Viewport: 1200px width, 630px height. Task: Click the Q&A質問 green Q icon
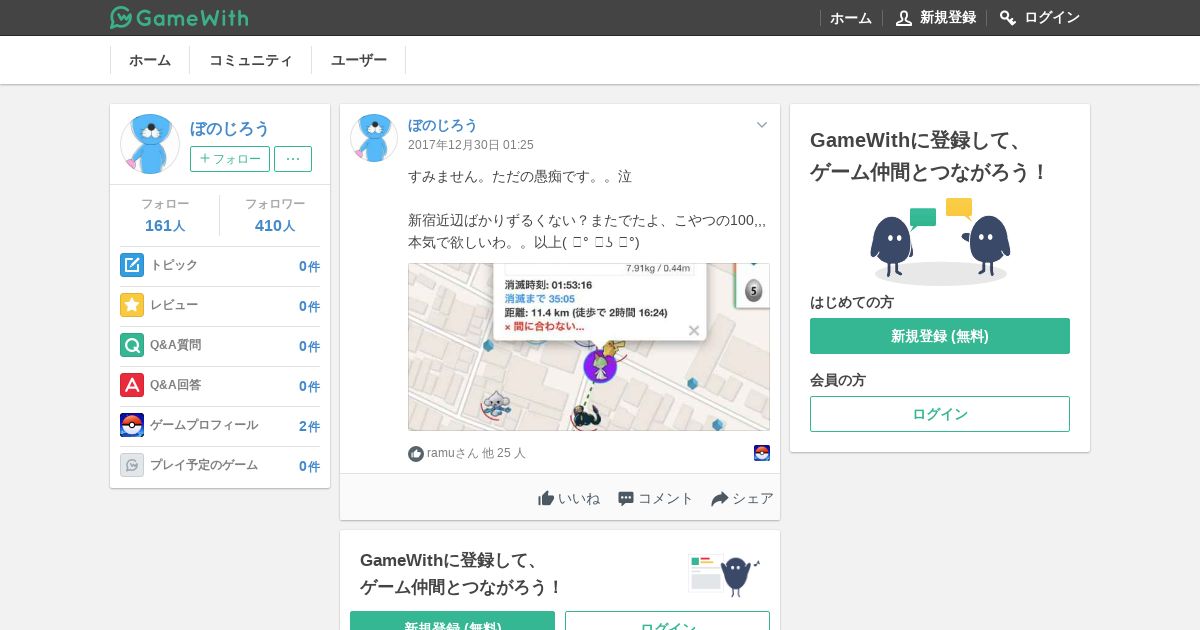(x=132, y=345)
